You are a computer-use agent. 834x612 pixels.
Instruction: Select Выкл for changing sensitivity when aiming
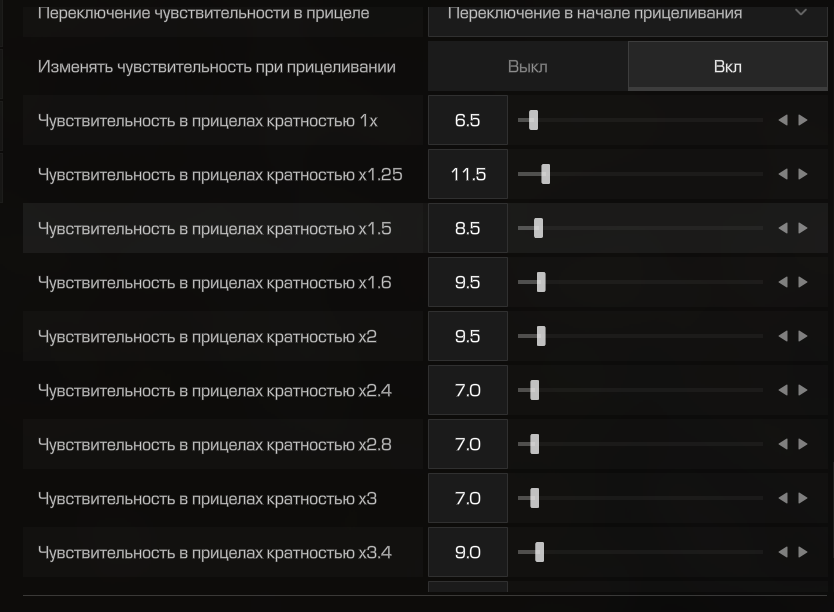[x=527, y=67]
